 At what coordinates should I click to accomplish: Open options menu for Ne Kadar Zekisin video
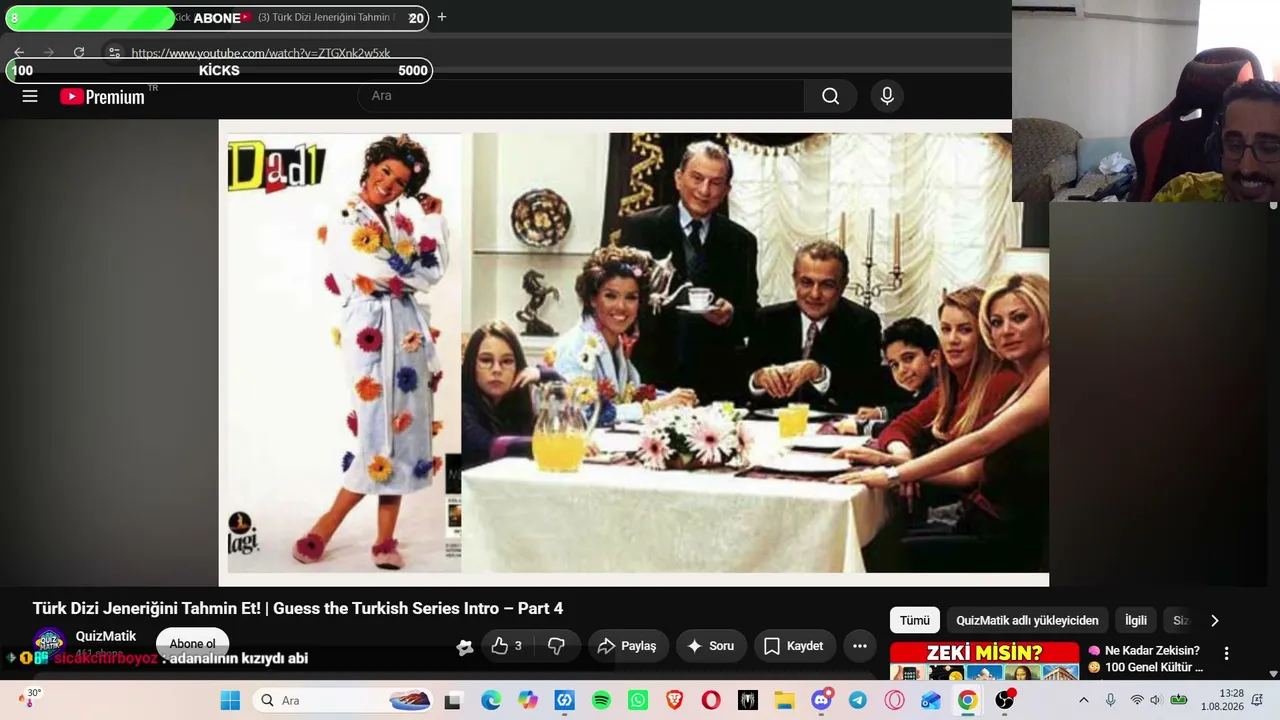tap(1226, 654)
